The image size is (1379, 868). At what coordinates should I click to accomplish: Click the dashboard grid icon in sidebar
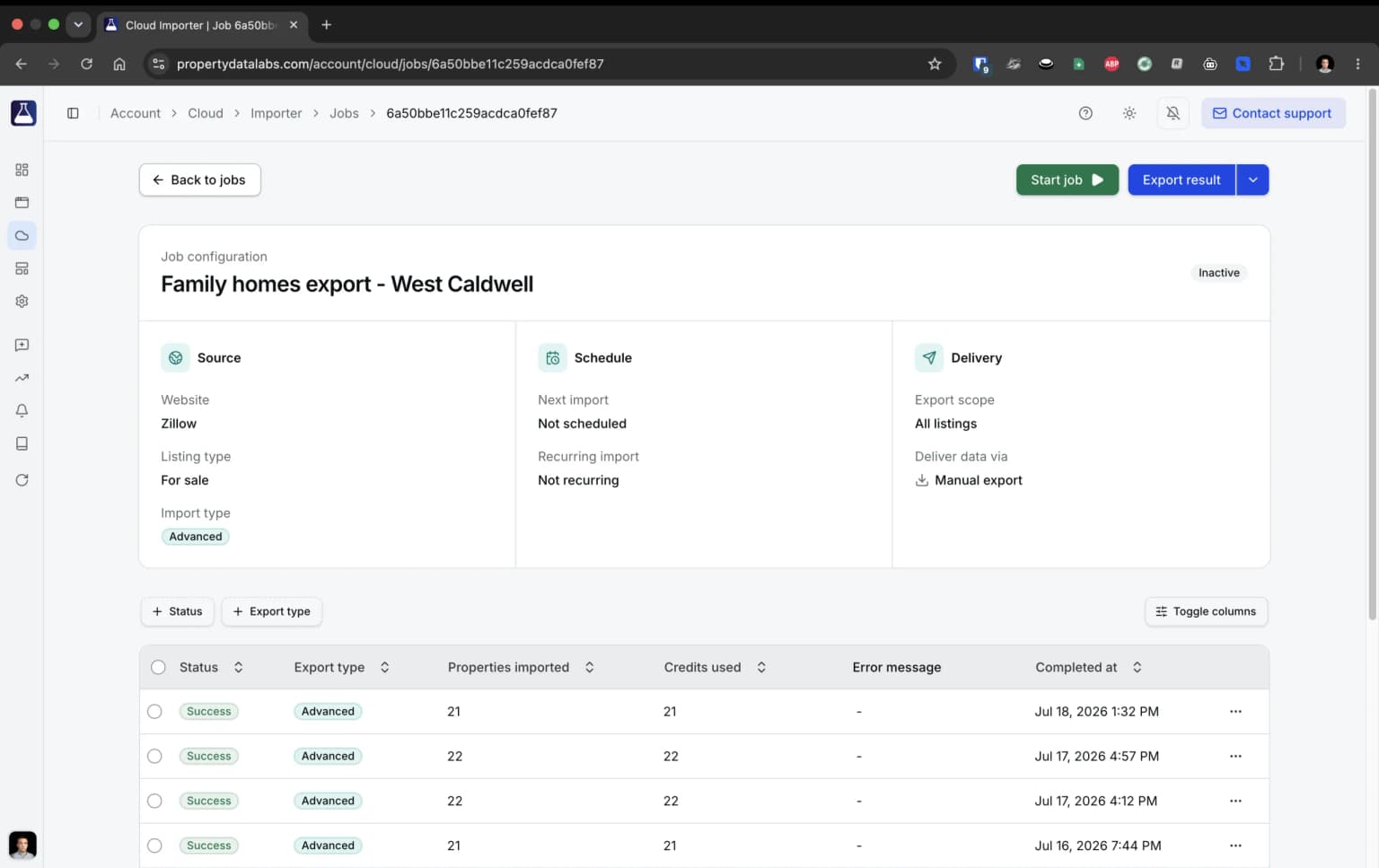click(x=22, y=170)
